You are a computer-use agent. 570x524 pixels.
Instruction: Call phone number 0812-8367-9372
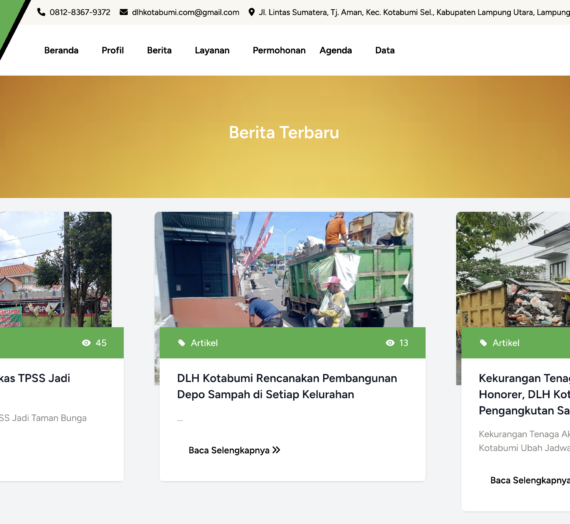[80, 12]
